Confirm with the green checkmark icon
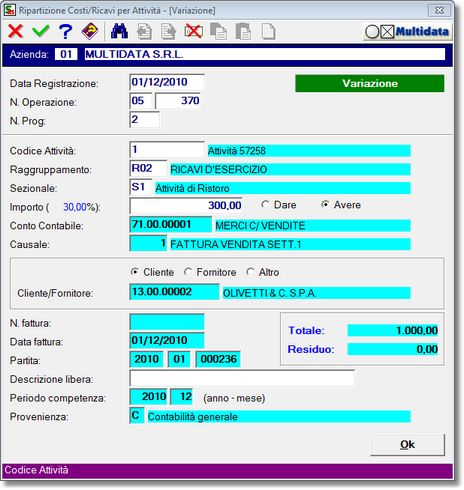Screen dimensions: 464x490 (x=41, y=31)
